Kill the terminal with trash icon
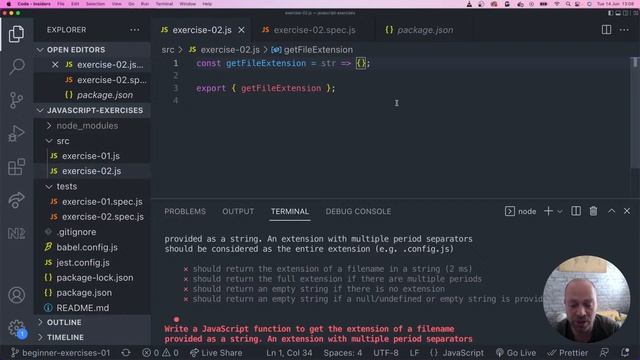Viewport: 640px width, 360px height. pos(593,211)
